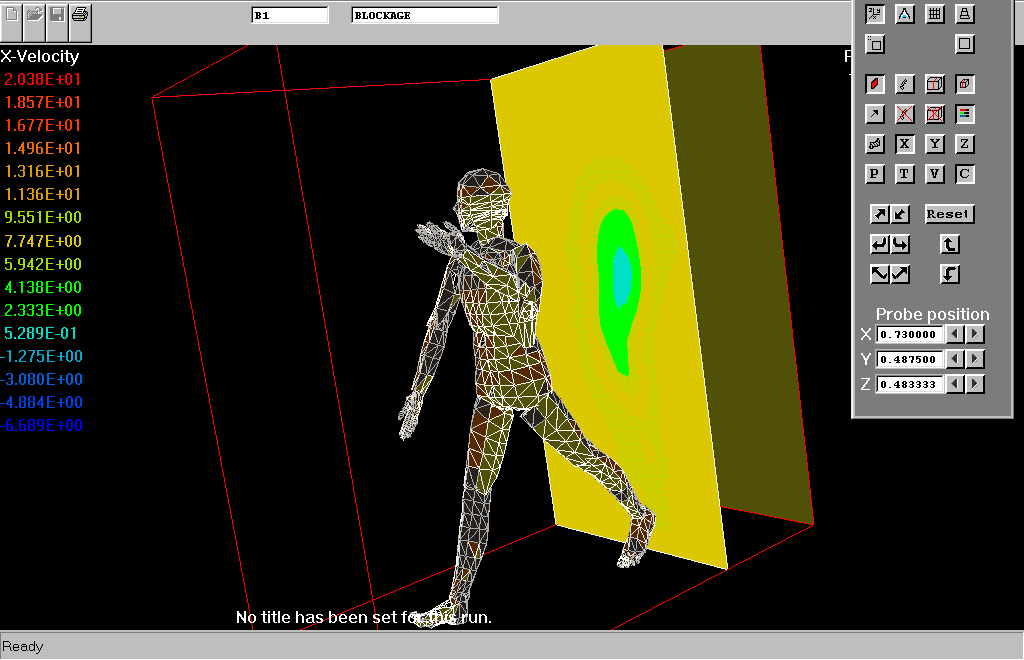Select the Y slice plane button

click(x=934, y=144)
